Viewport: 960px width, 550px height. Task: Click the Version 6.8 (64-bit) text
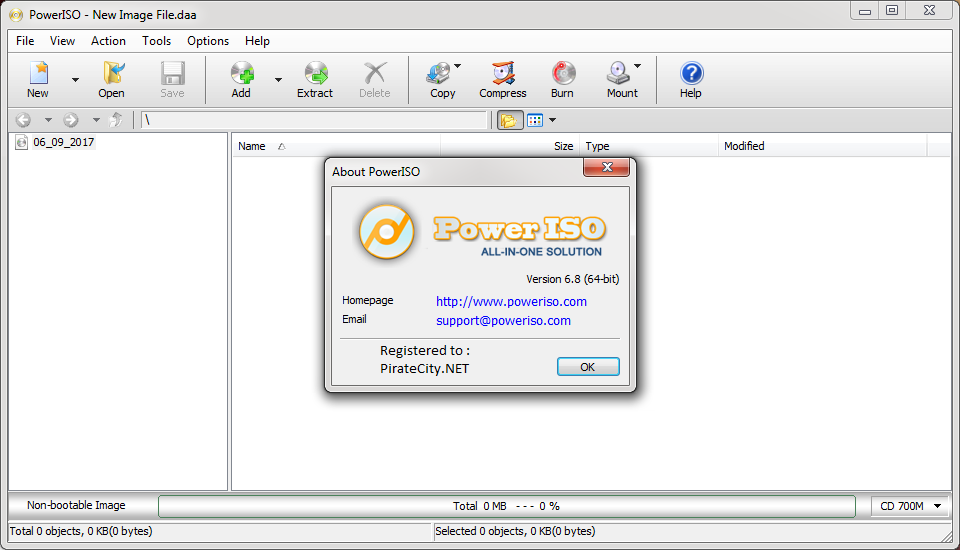pyautogui.click(x=572, y=279)
